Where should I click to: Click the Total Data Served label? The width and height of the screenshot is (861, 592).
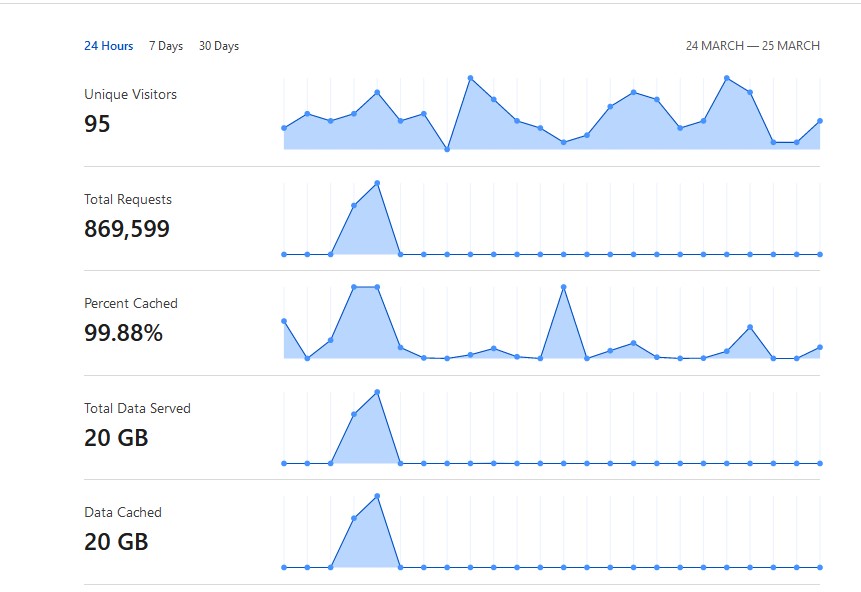coord(137,408)
